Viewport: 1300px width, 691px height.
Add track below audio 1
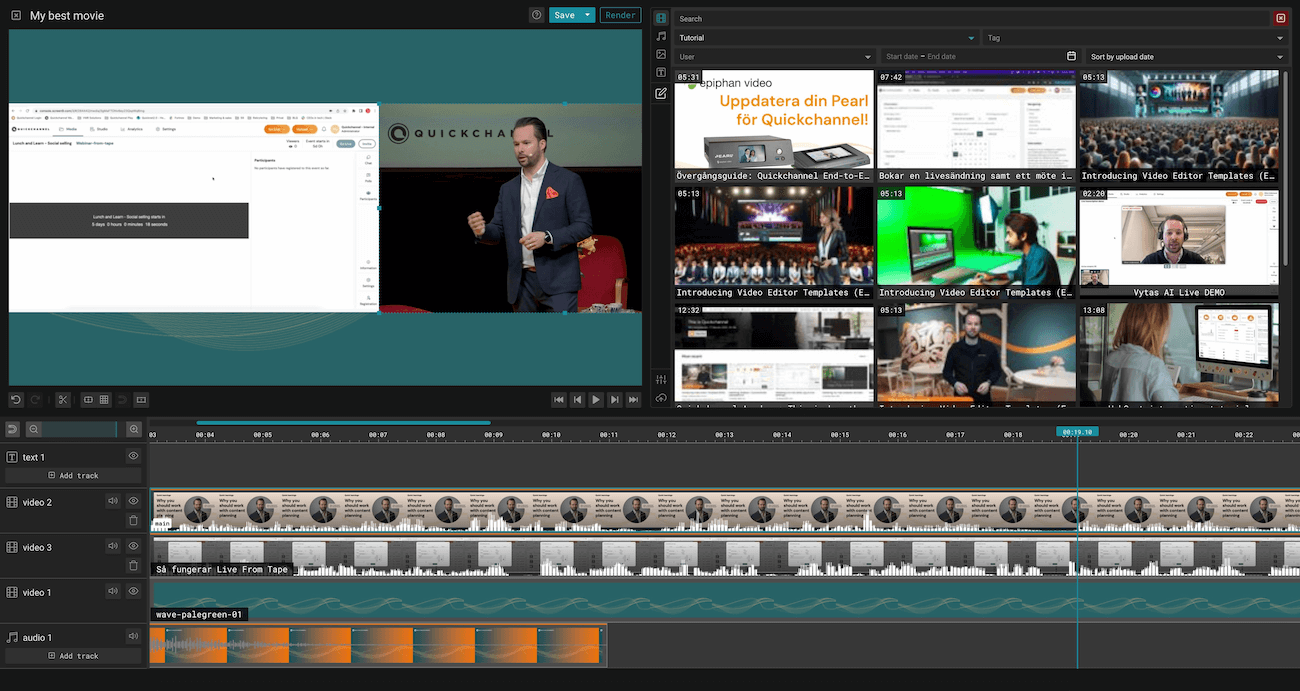[x=73, y=656]
